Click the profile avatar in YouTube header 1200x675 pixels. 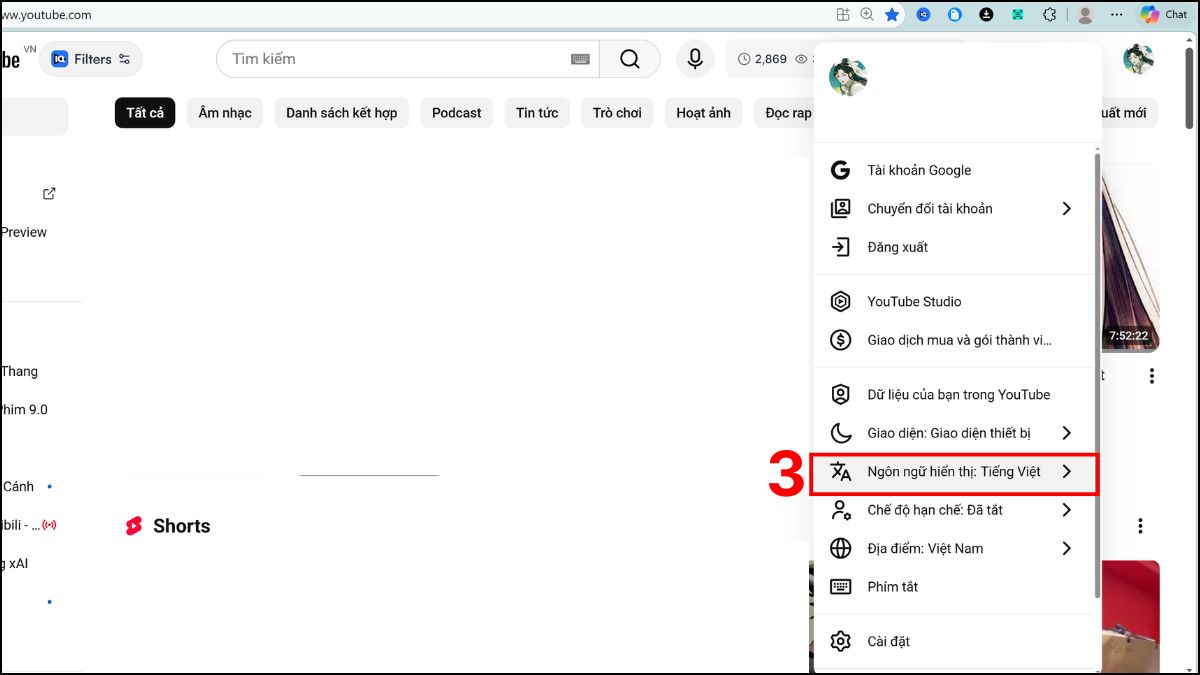[x=1138, y=59]
